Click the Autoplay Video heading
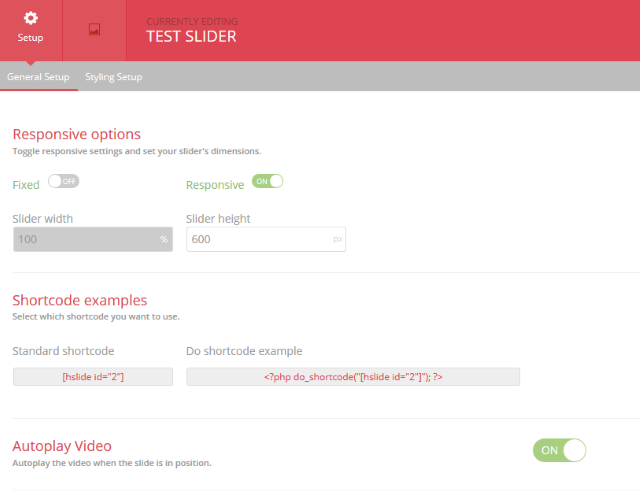This screenshot has width=640, height=500. 61,446
